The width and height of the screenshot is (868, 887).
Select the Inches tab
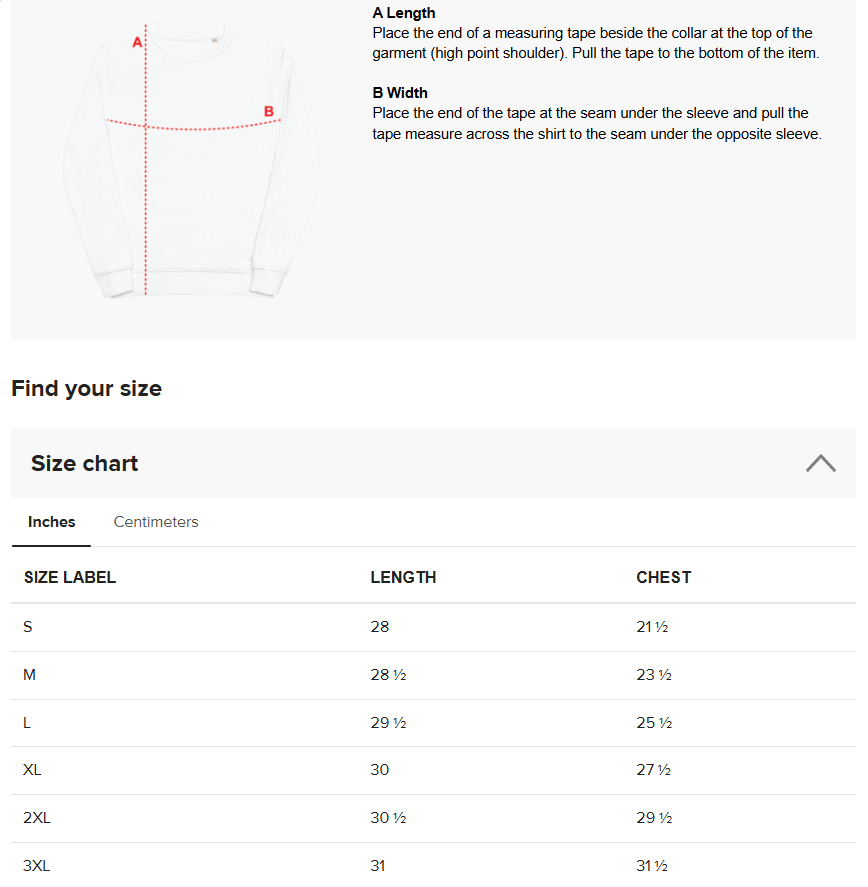point(52,522)
